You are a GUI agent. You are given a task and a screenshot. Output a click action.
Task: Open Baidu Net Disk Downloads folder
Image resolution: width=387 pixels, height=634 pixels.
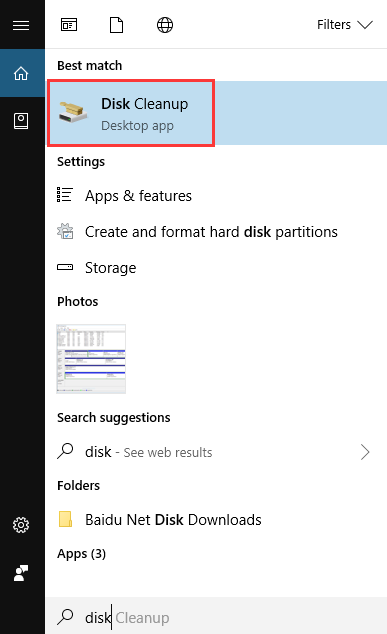pos(173,520)
